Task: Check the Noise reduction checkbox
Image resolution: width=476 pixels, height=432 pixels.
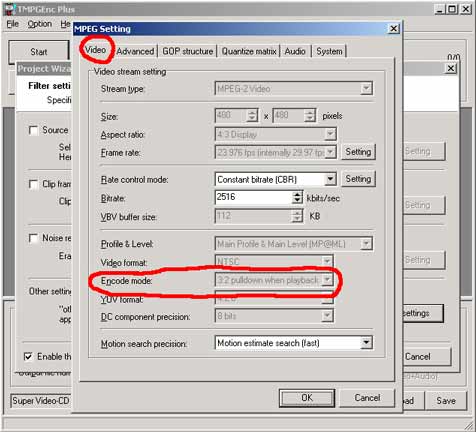Action: point(33,238)
